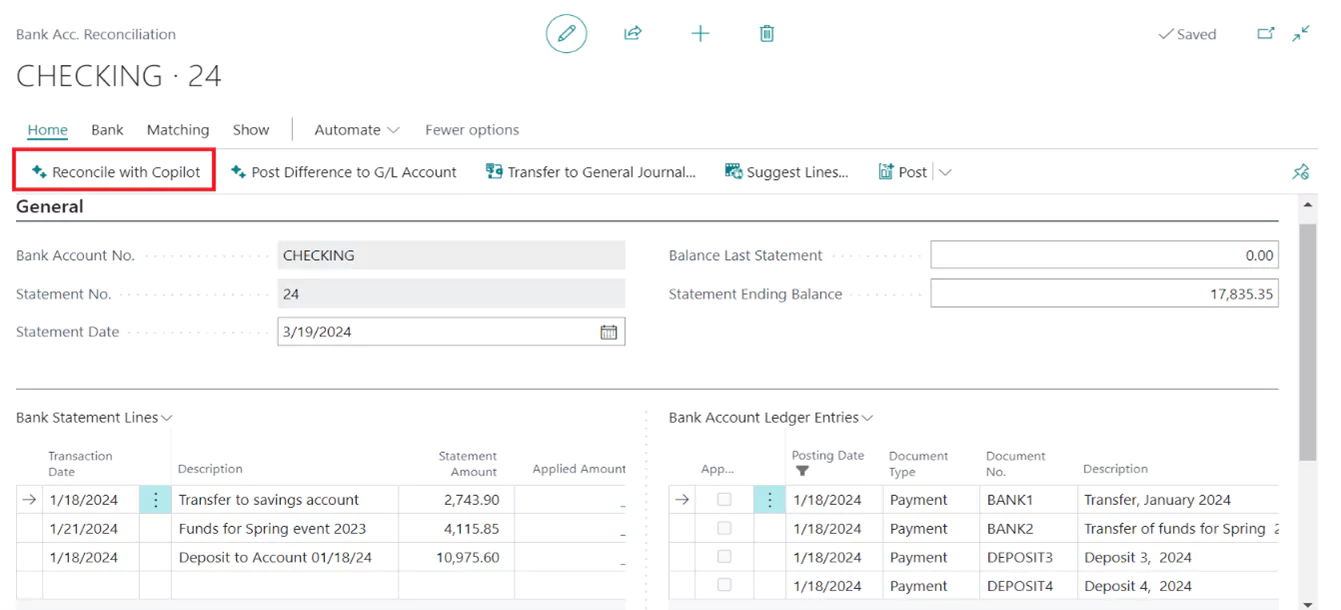
Task: Open row menu for Transfer to savings account
Action: click(x=155, y=500)
